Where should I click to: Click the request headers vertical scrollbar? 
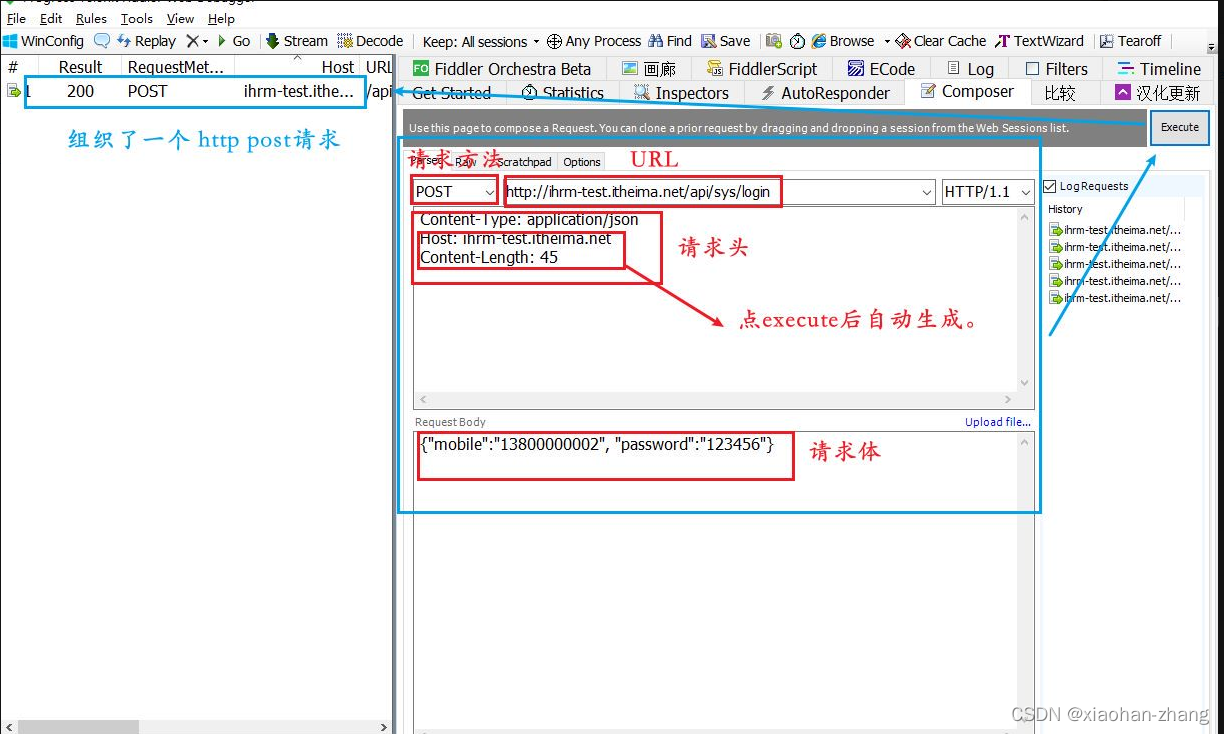point(1025,298)
